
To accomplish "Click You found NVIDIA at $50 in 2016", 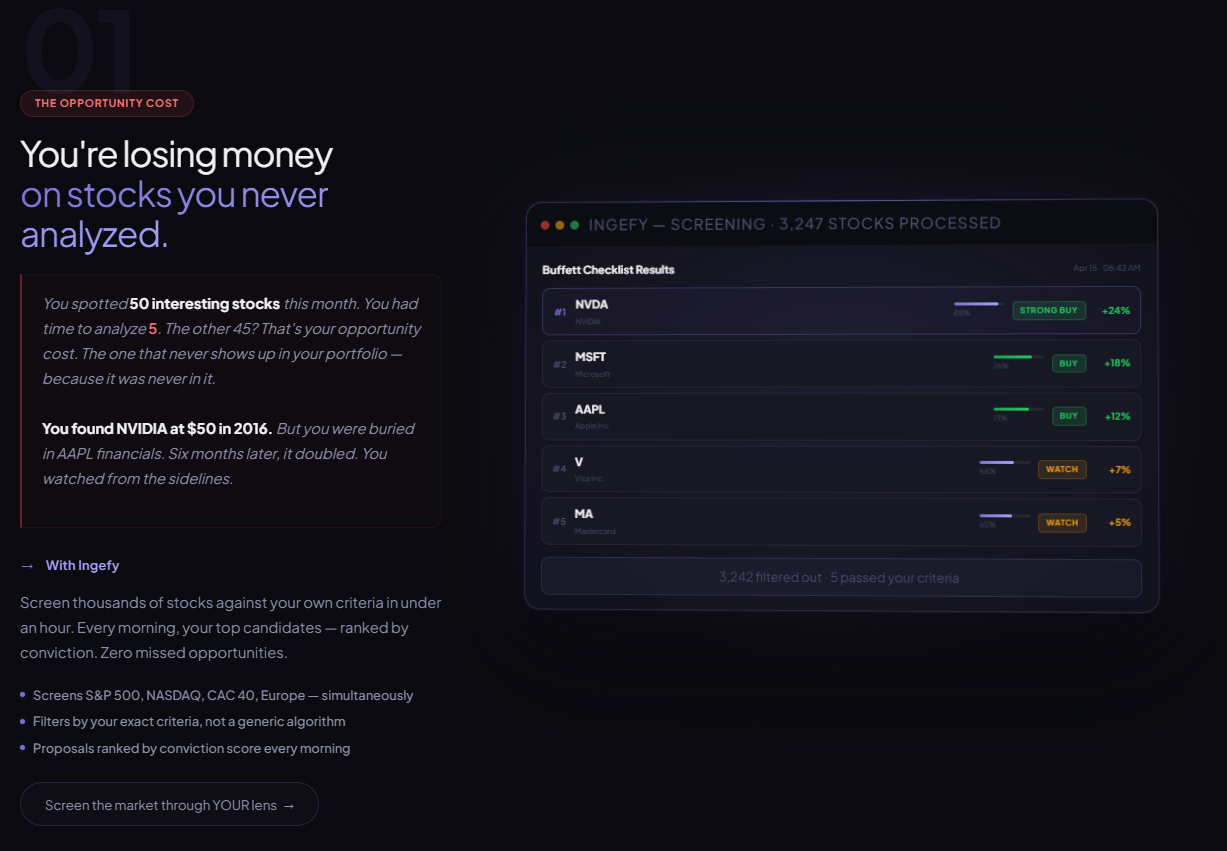I will 157,429.
